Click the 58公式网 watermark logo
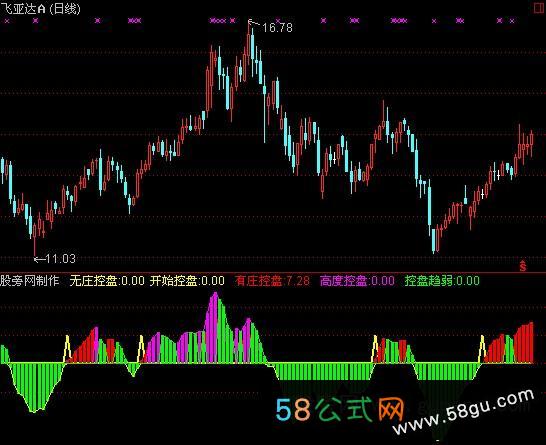Image resolution: width=546 pixels, height=445 pixels. [x=340, y=409]
